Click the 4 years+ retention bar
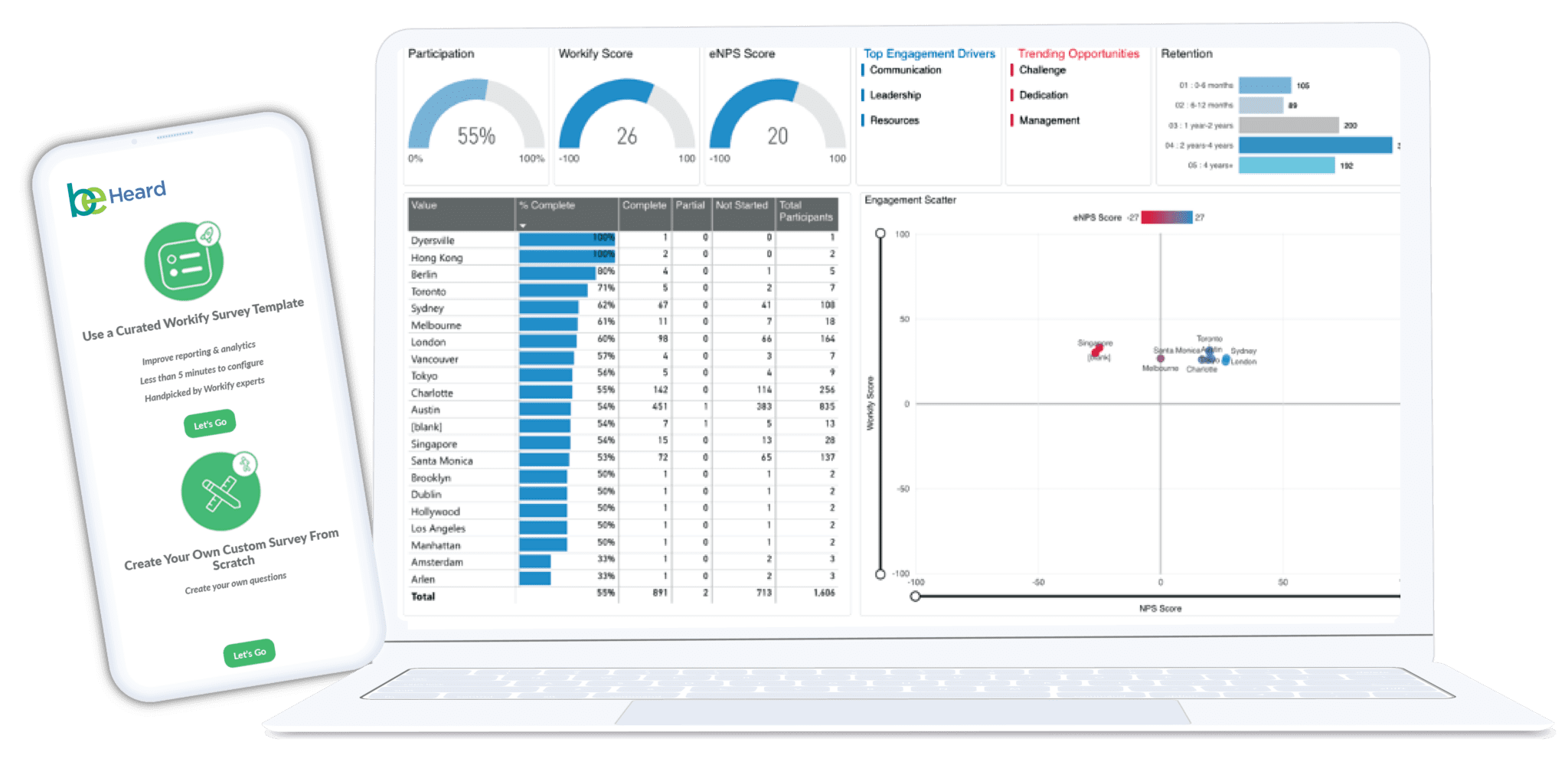Viewport: 1568px width, 765px height. click(x=1287, y=165)
